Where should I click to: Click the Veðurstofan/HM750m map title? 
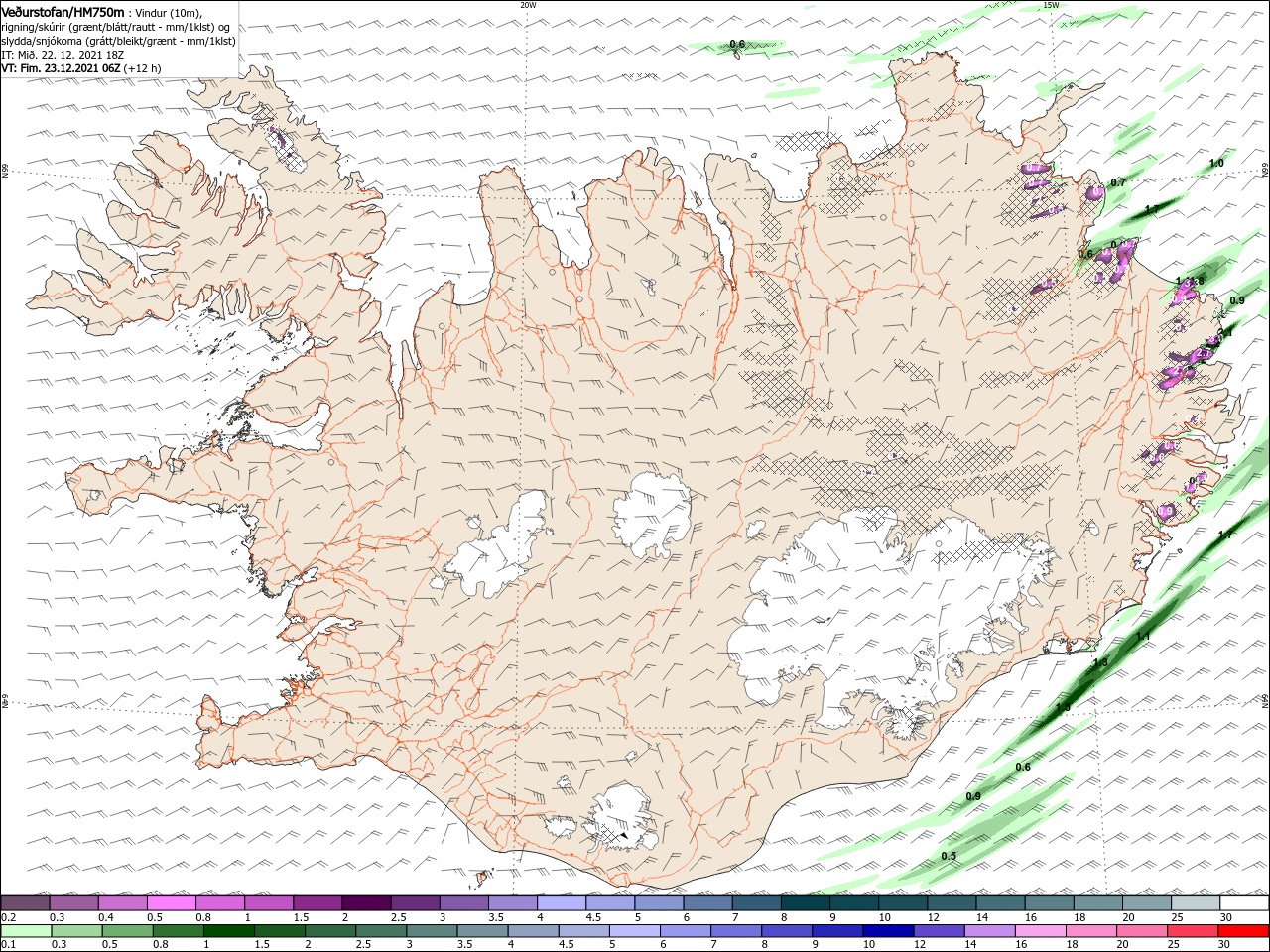pyautogui.click(x=63, y=11)
